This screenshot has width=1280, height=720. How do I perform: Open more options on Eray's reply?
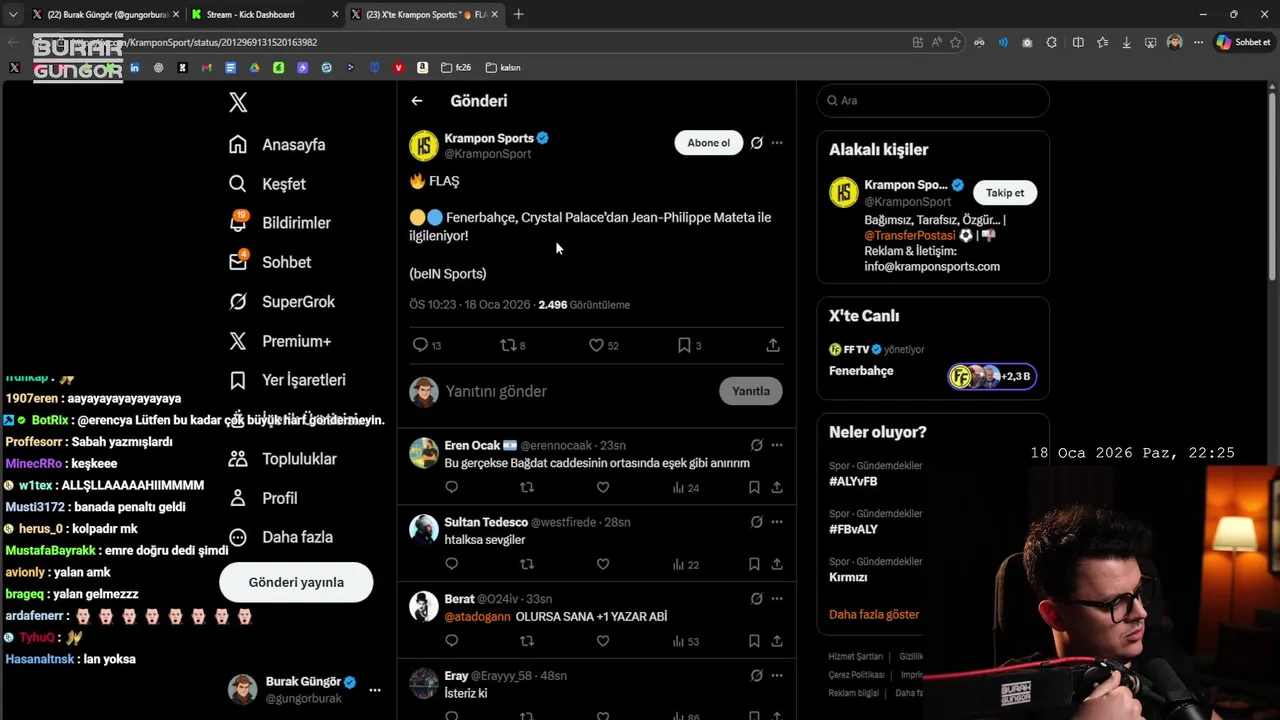[x=777, y=676]
